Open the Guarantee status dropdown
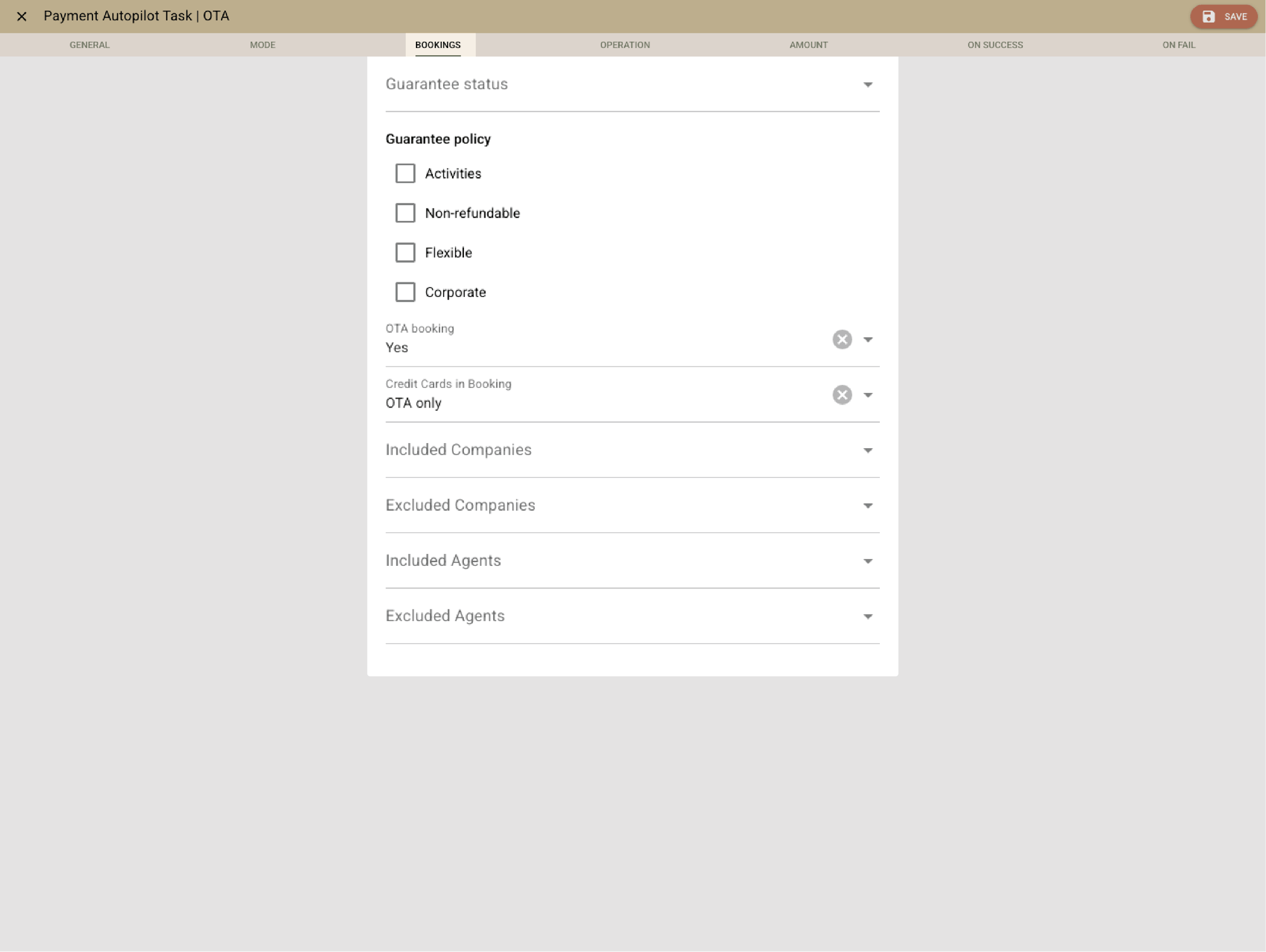This screenshot has height=952, width=1266. [x=868, y=84]
